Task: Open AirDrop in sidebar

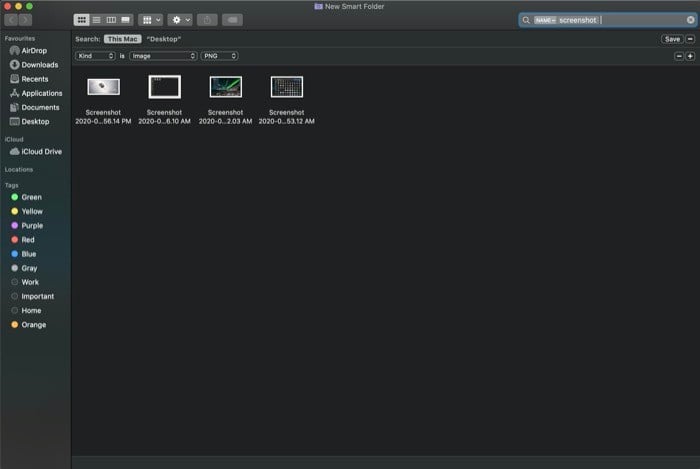Action: (x=35, y=50)
